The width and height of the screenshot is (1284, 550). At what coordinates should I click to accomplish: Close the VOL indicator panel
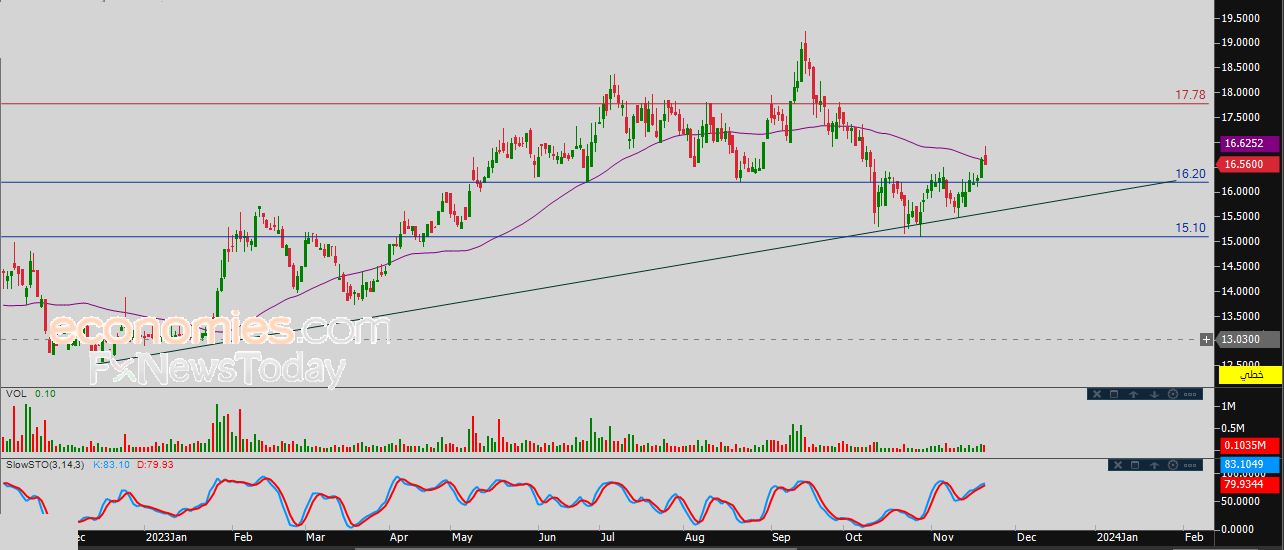1096,394
